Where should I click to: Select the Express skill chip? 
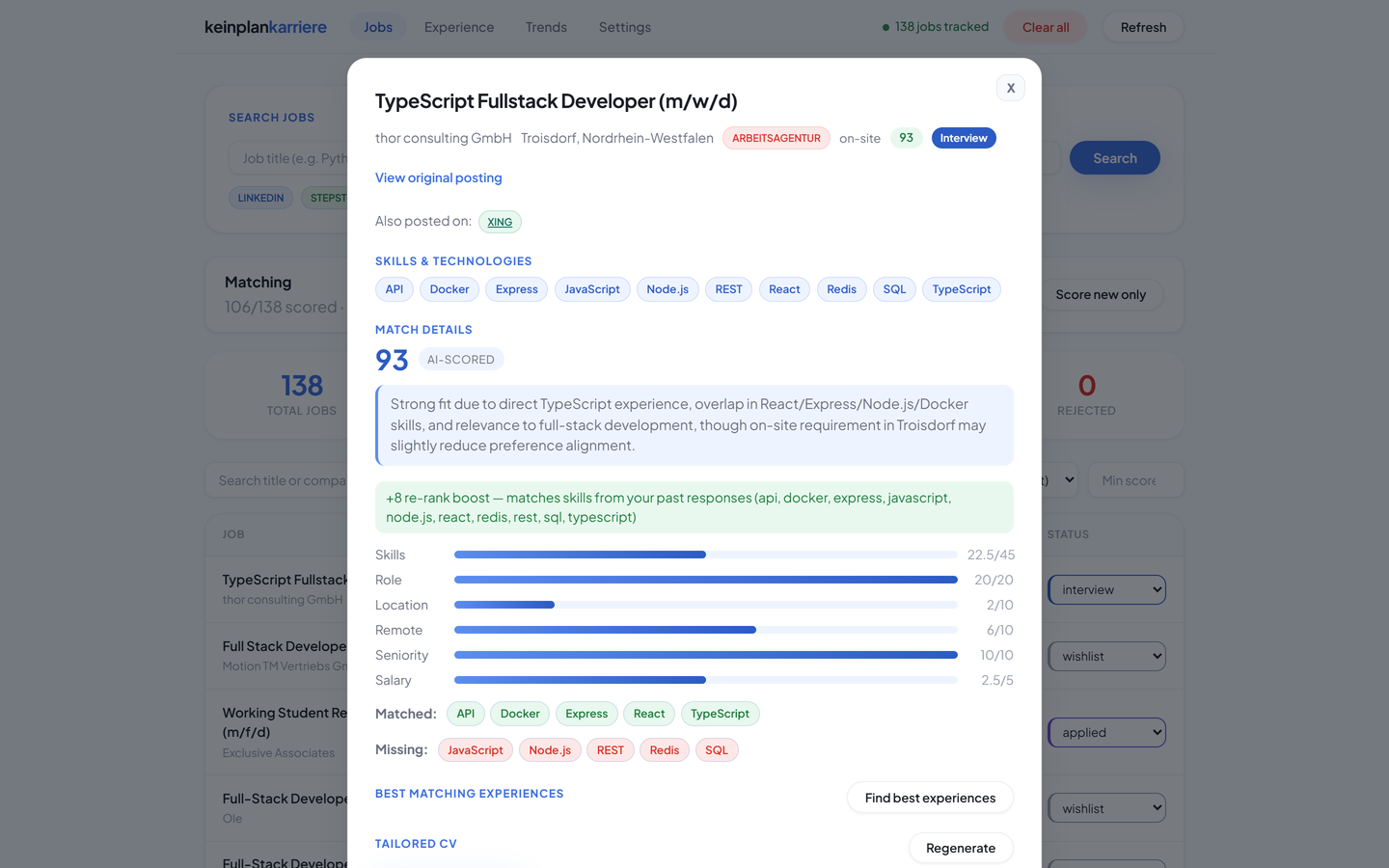(517, 289)
